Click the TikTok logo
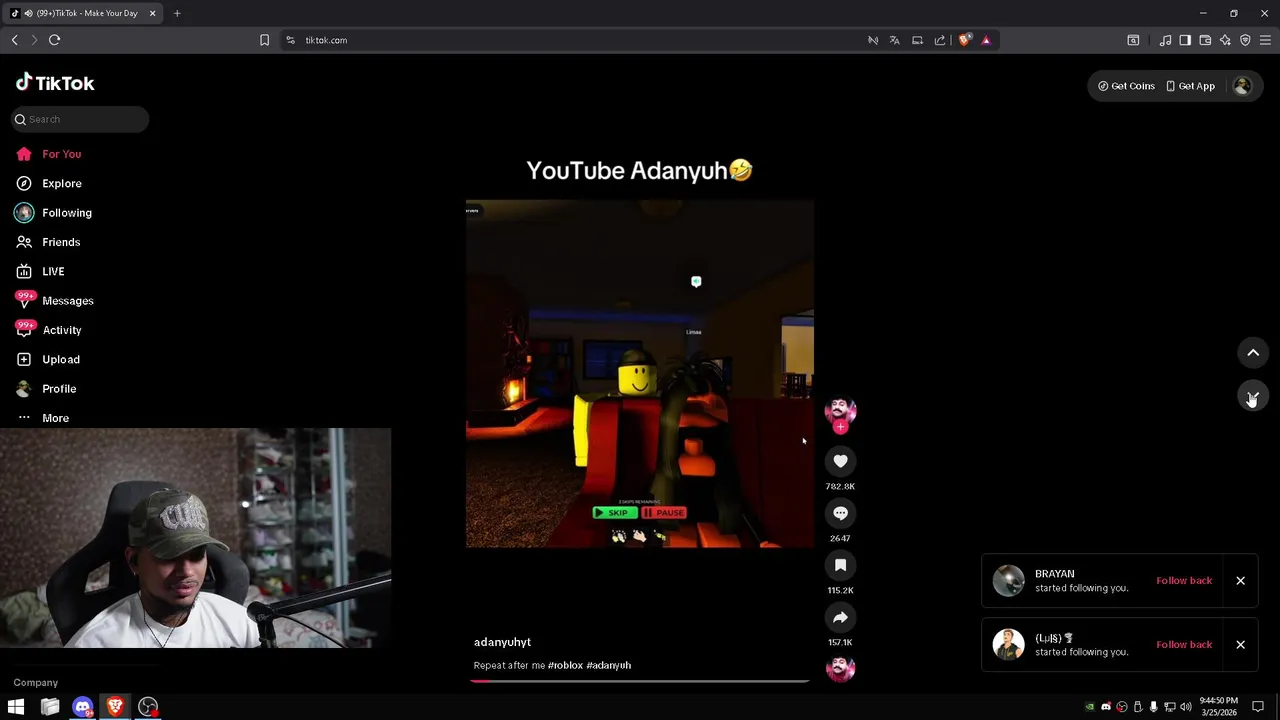The image size is (1280, 720). coord(55,83)
